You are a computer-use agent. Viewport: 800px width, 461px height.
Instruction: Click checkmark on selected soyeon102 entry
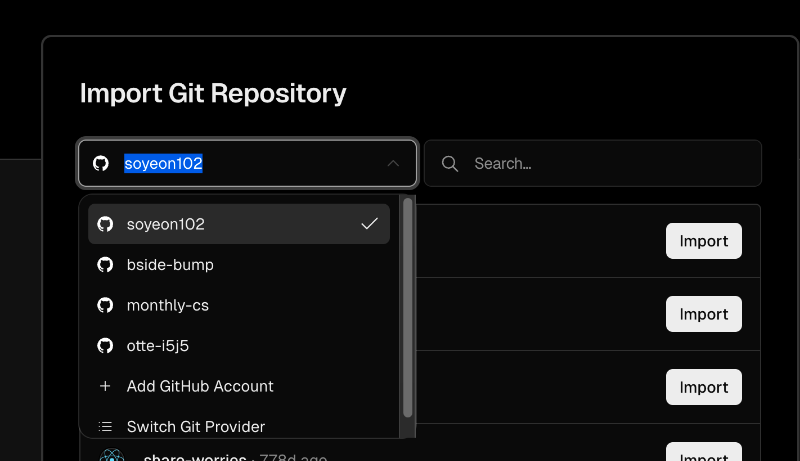click(x=369, y=223)
